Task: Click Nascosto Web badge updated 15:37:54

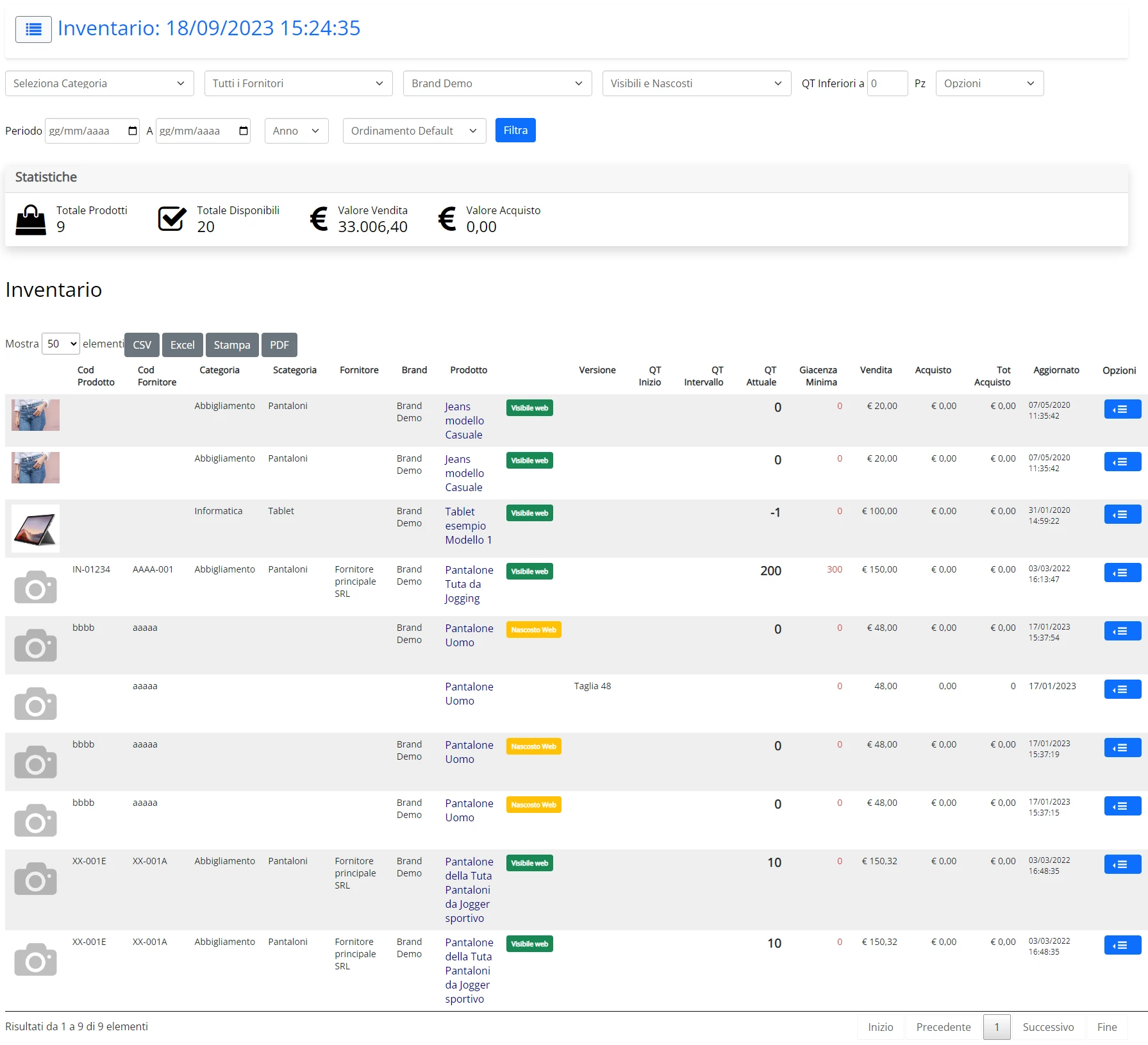Action: 534,630
